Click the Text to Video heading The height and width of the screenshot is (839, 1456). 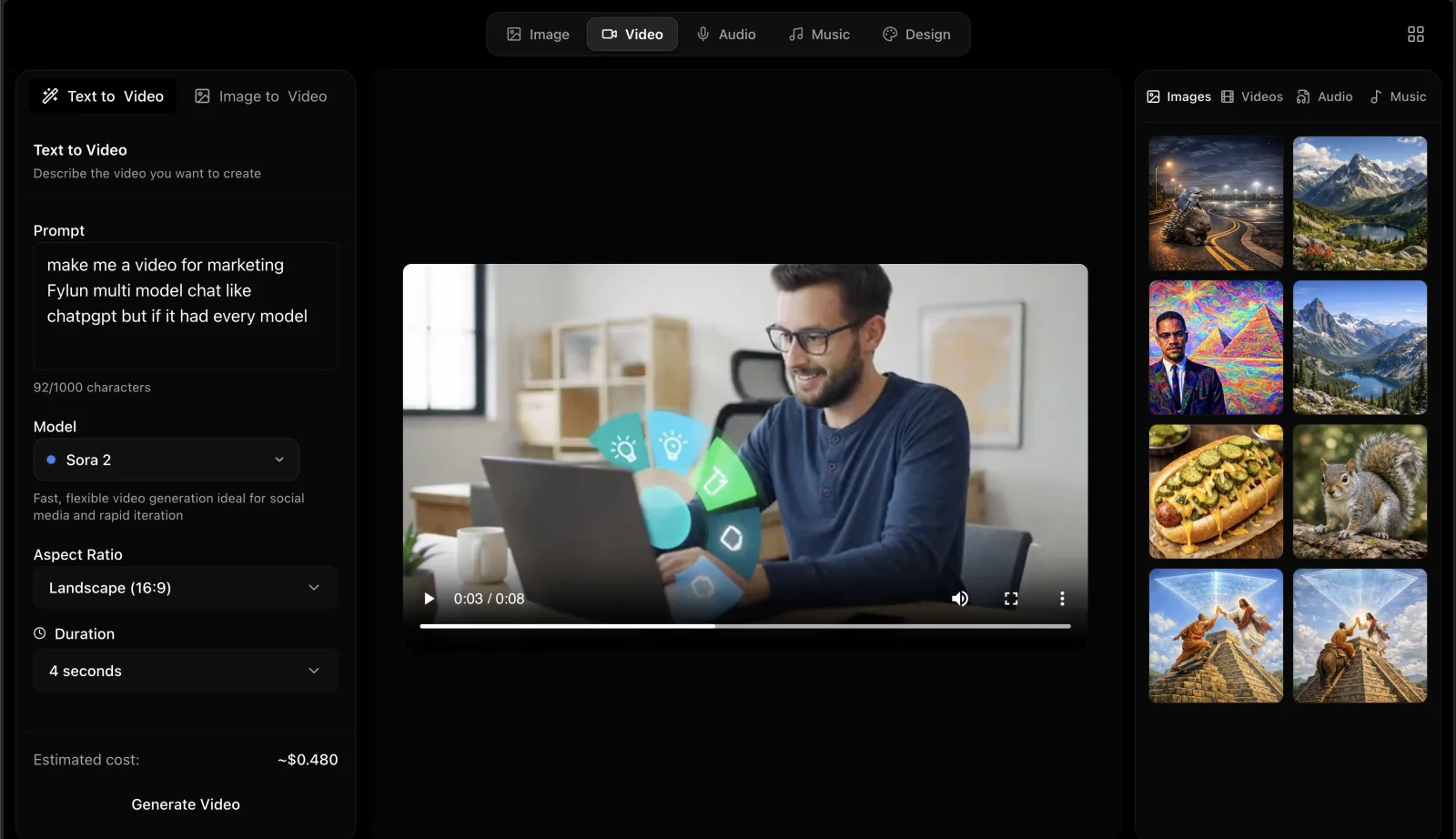point(80,150)
